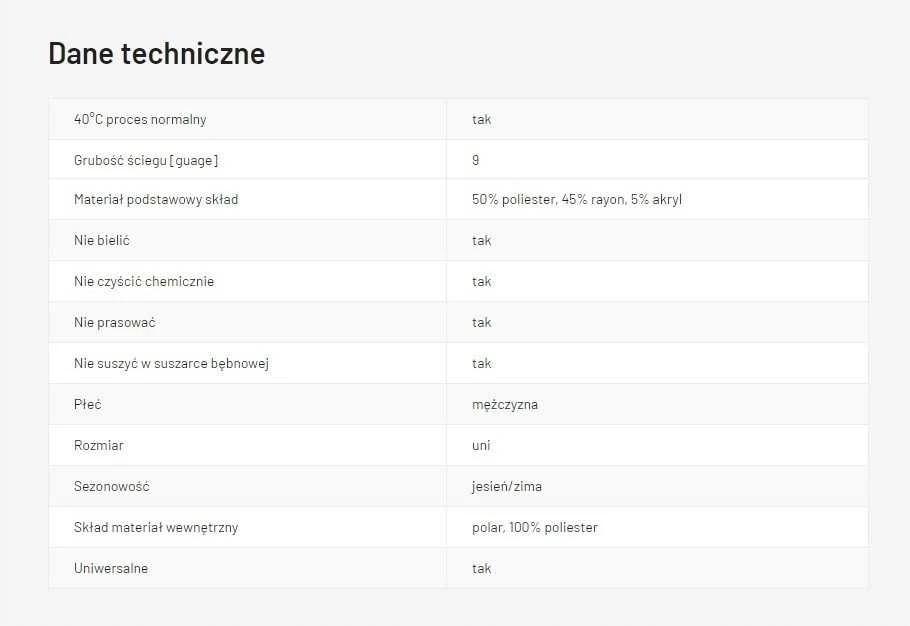Select the jesień/zima value
The width and height of the screenshot is (910, 626).
pos(507,487)
